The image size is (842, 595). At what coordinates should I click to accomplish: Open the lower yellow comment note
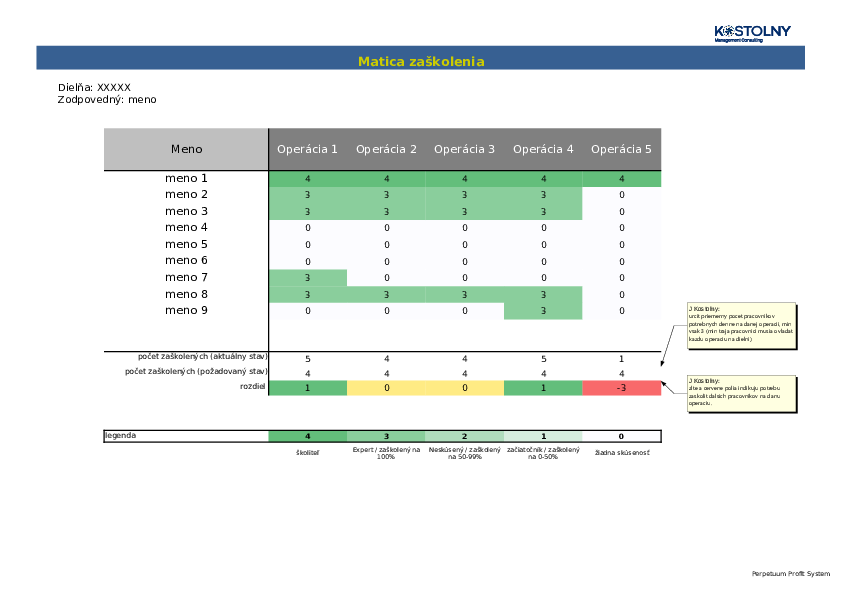(x=742, y=394)
